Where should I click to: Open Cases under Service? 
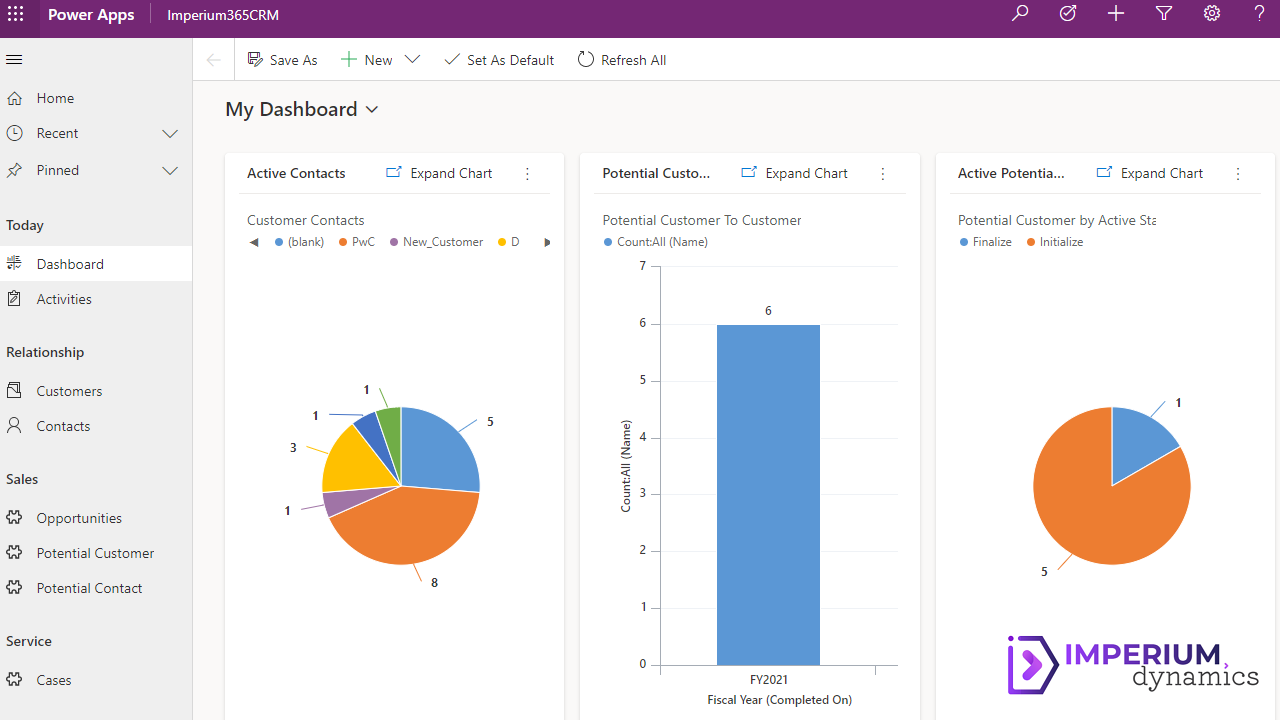(54, 680)
